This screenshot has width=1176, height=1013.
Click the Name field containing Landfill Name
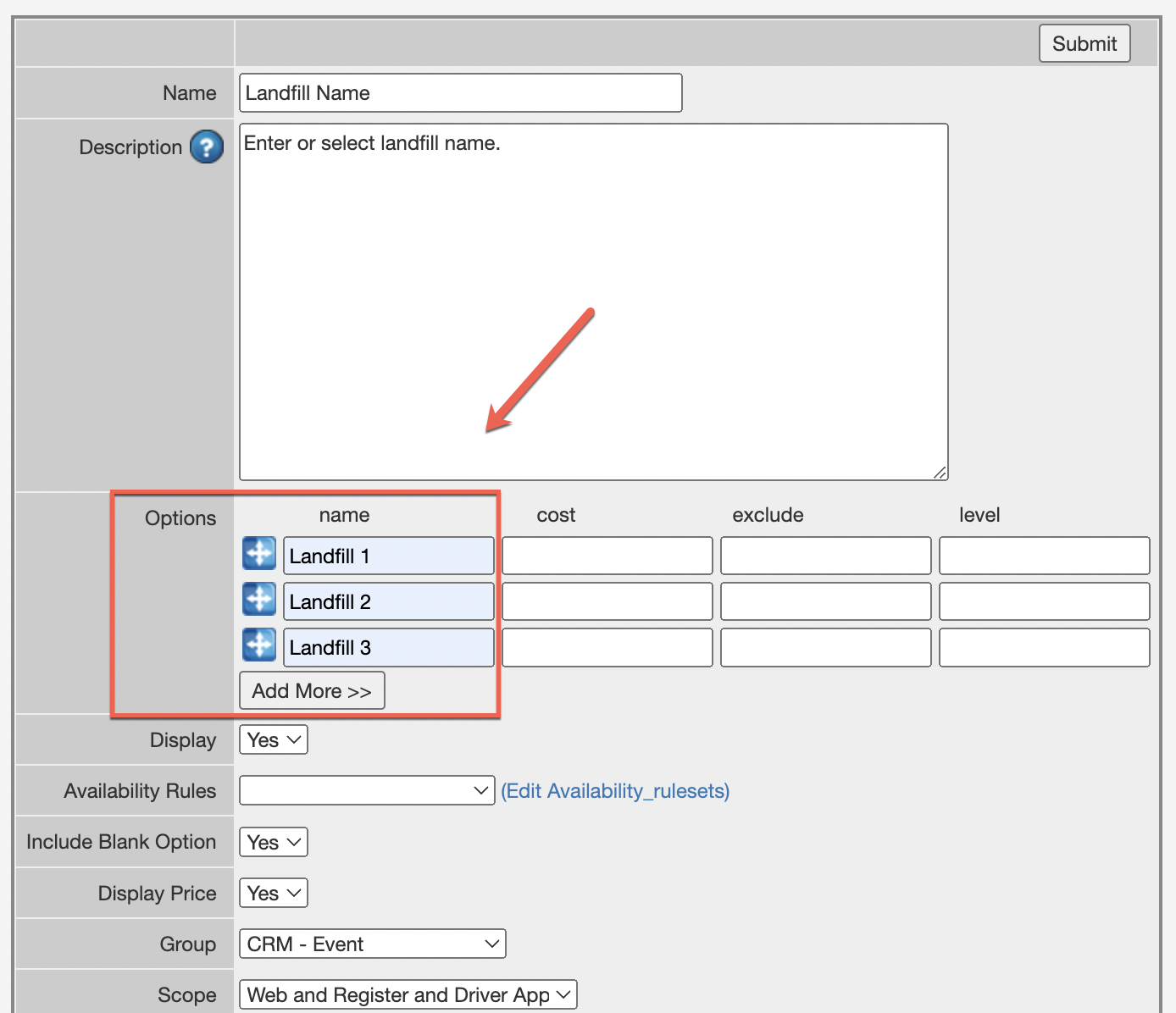(x=461, y=93)
